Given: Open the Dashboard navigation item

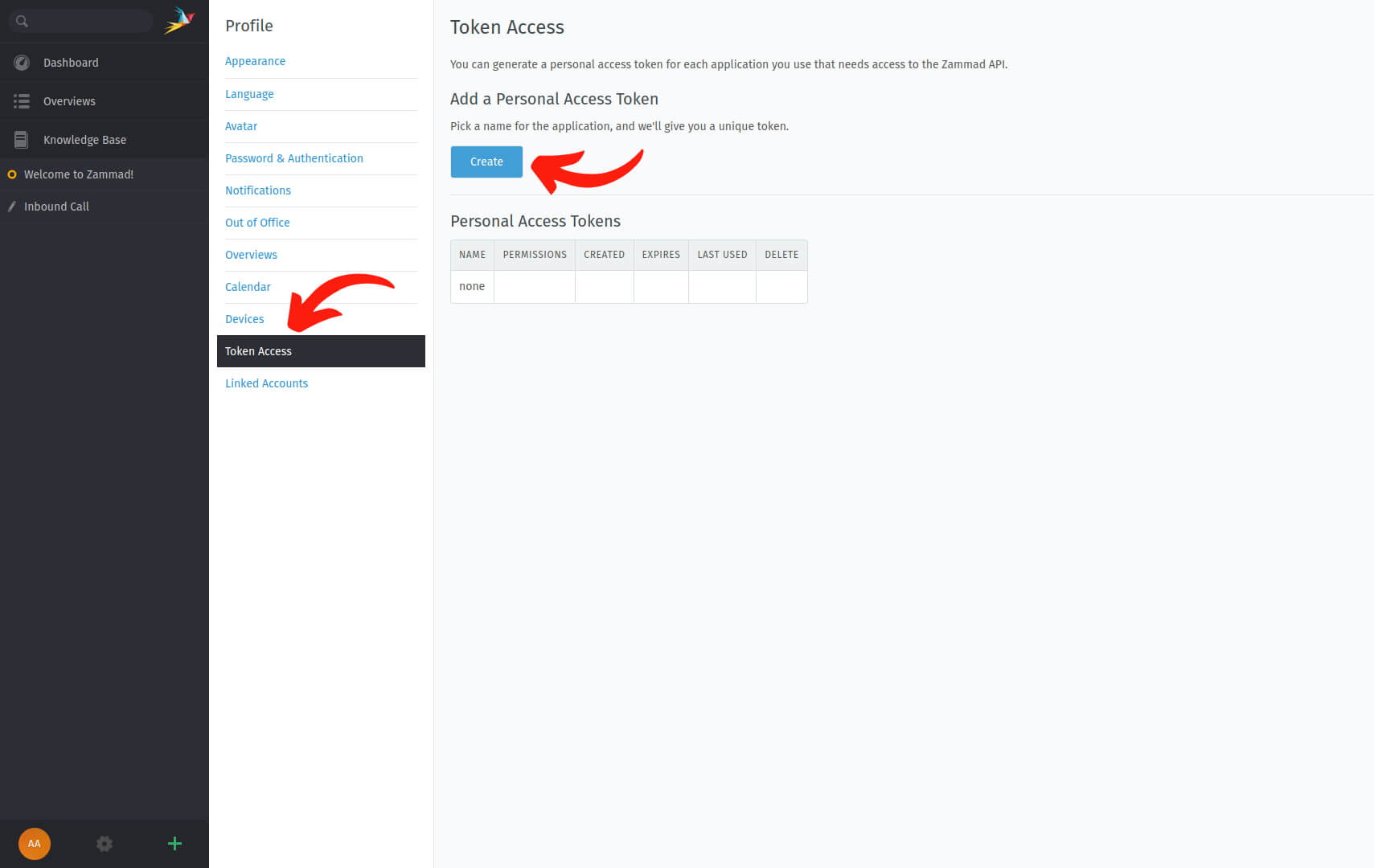Looking at the screenshot, I should tap(105, 63).
